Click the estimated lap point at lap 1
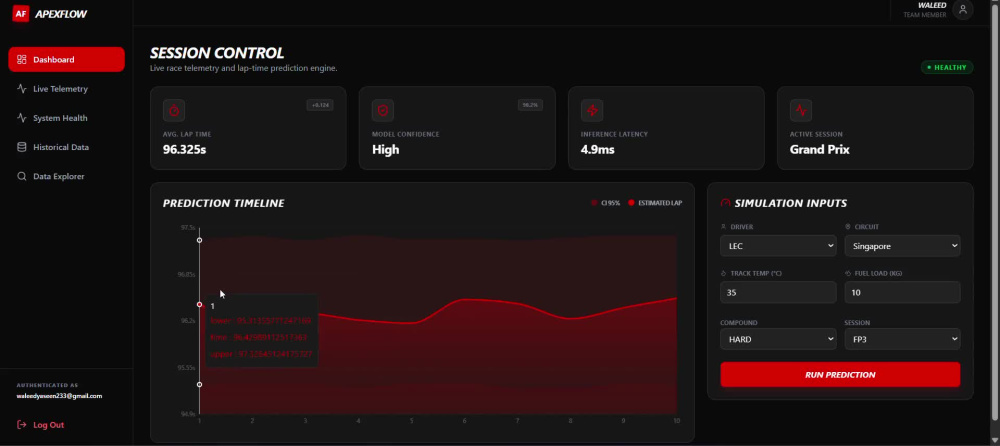Viewport: 1000px width, 446px height. (200, 304)
